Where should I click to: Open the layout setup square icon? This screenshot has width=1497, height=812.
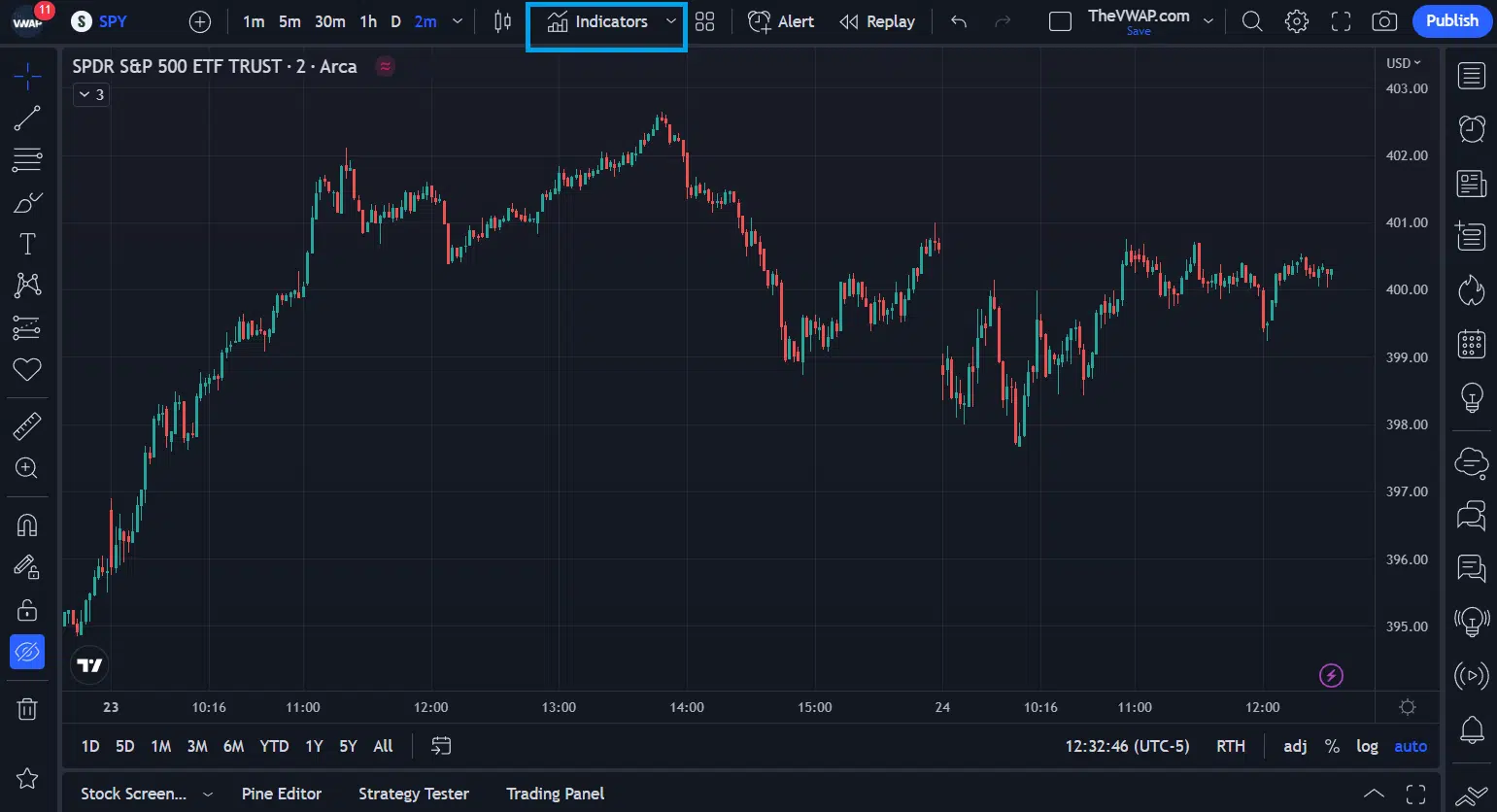pos(1061,21)
